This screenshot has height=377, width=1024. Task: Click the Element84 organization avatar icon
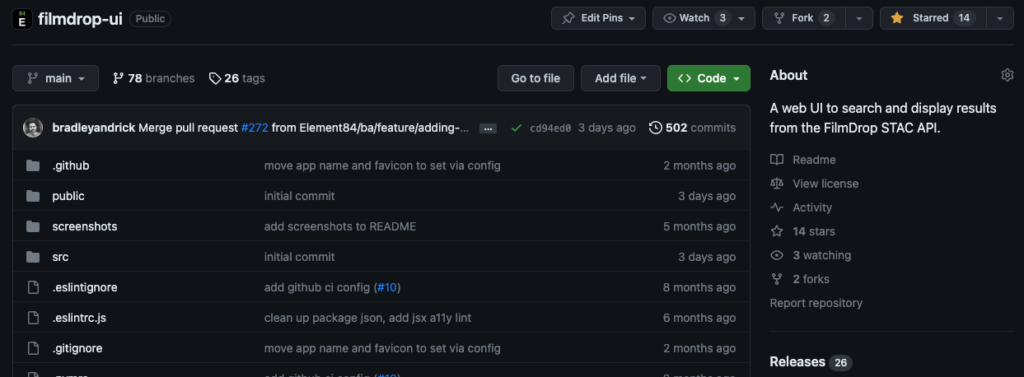22,19
